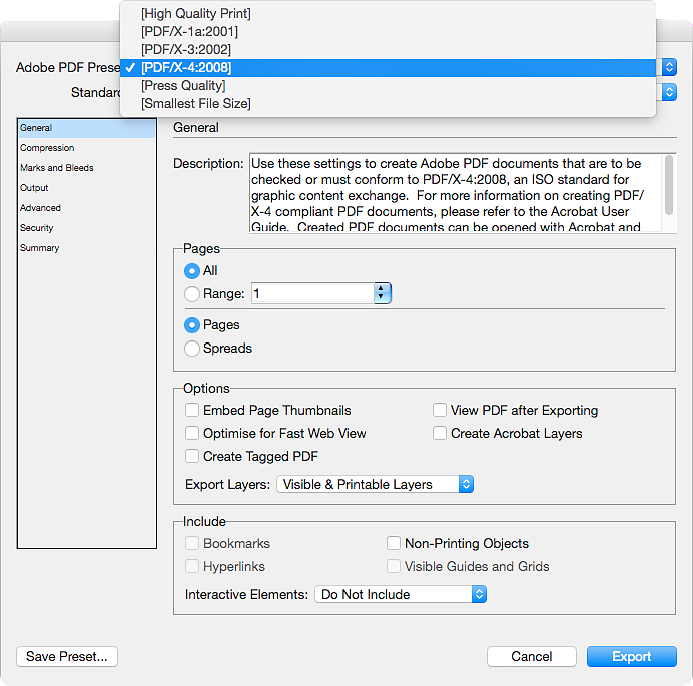Image resolution: width=693 pixels, height=686 pixels.
Task: Open the Marks and Bleeds panel
Action: (x=87, y=168)
